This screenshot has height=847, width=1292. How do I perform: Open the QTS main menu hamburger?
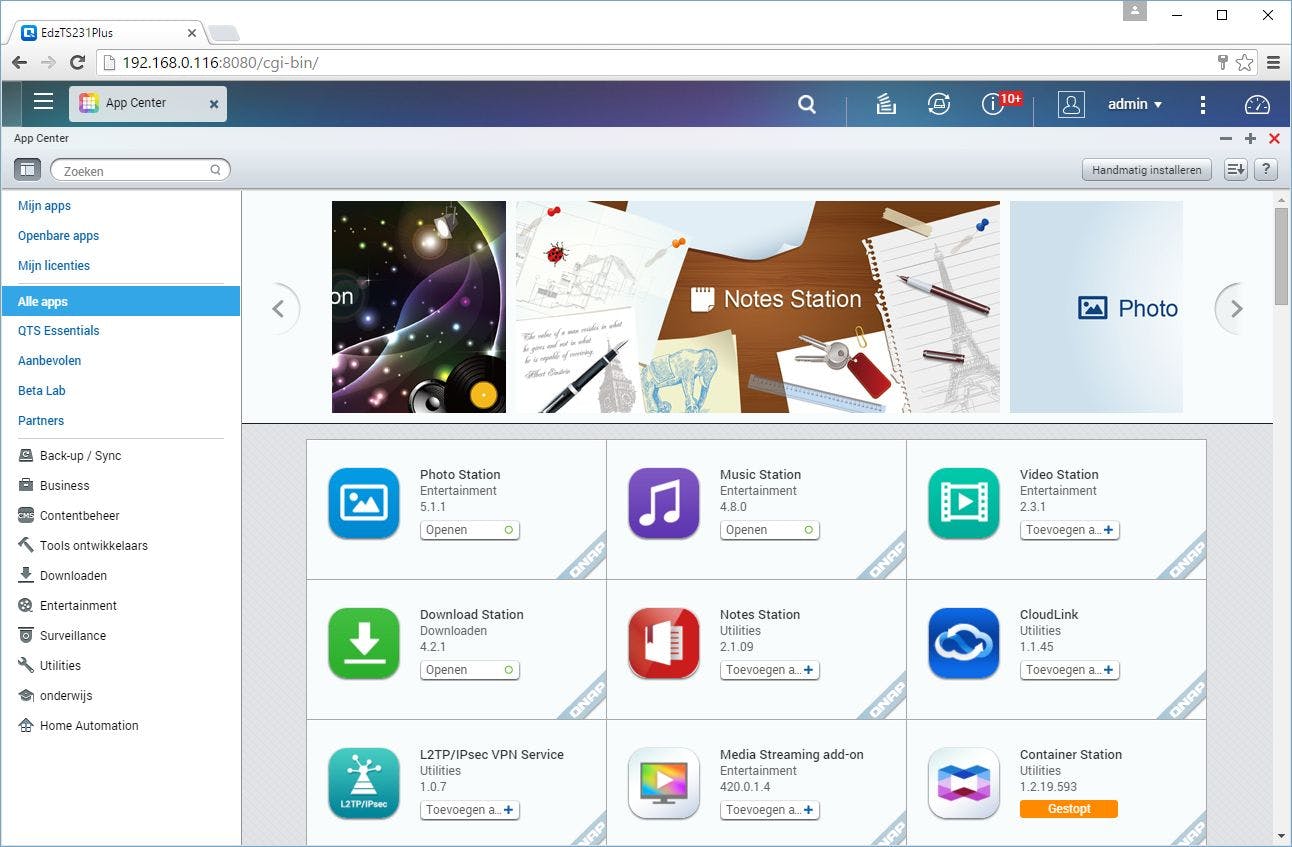click(43, 102)
